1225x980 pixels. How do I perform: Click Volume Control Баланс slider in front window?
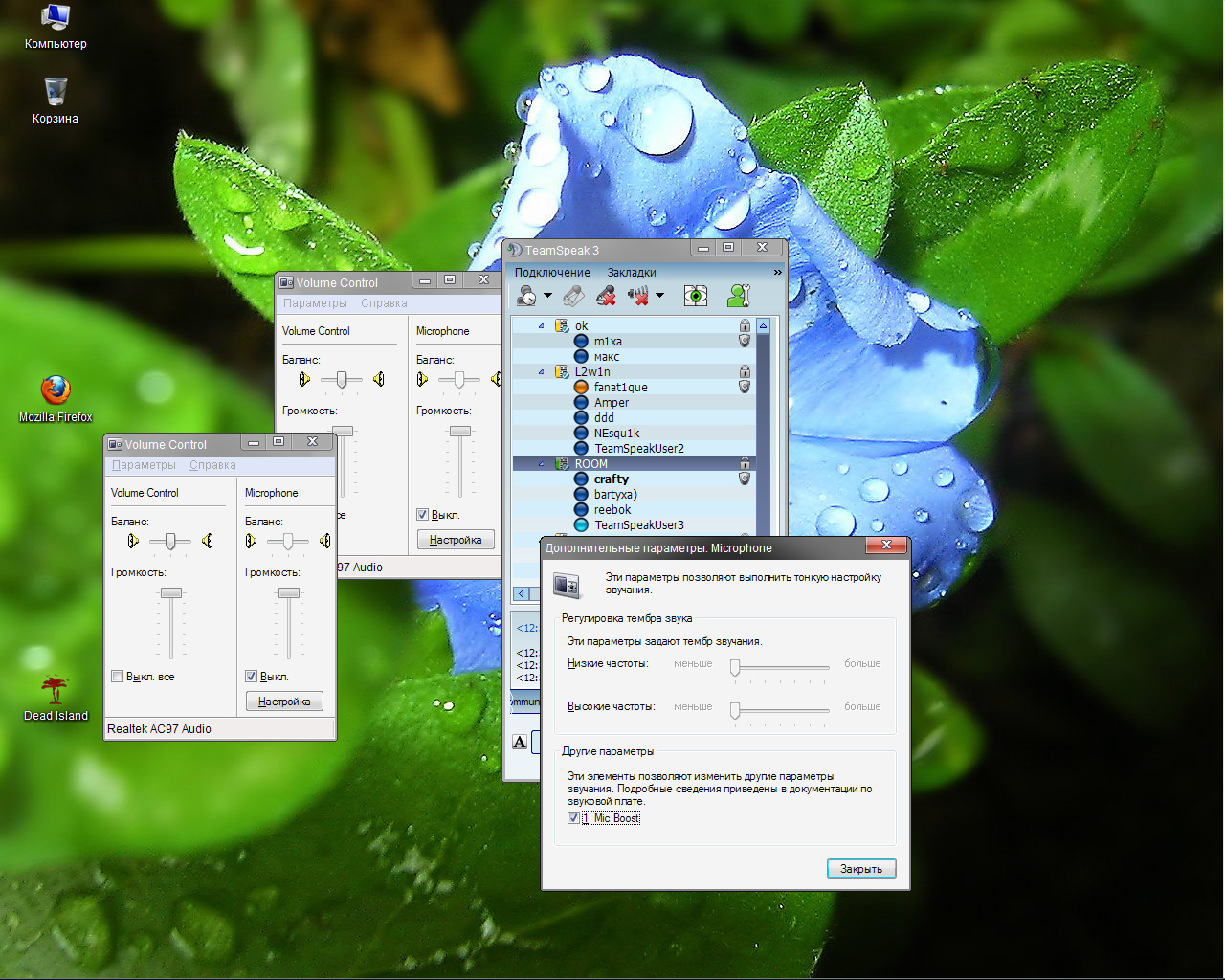click(x=170, y=542)
